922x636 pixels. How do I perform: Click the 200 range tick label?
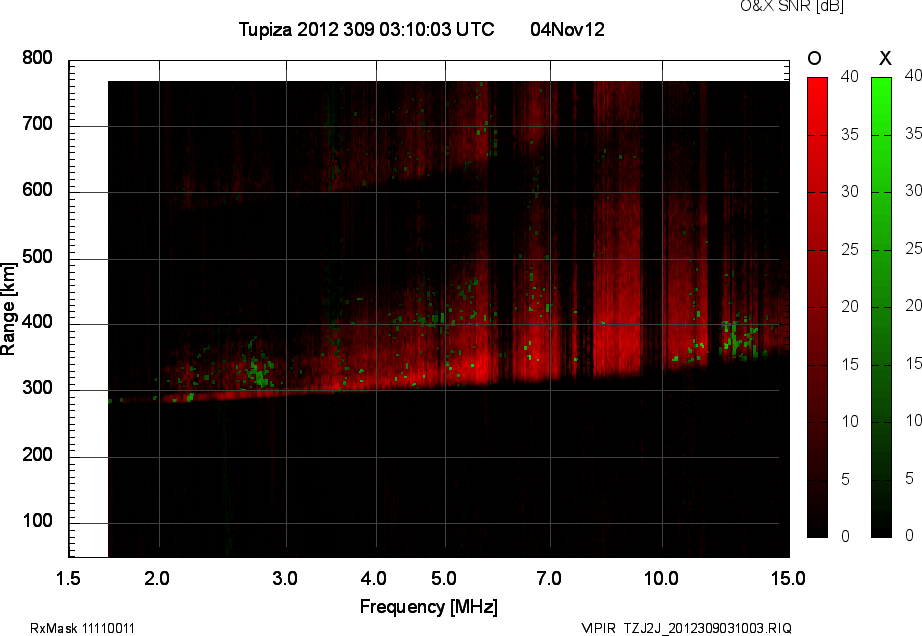coord(37,454)
